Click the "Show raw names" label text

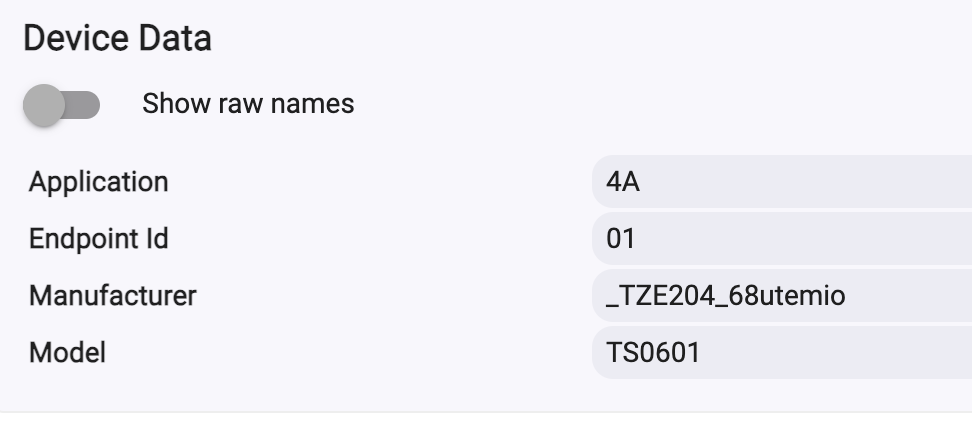click(x=248, y=104)
